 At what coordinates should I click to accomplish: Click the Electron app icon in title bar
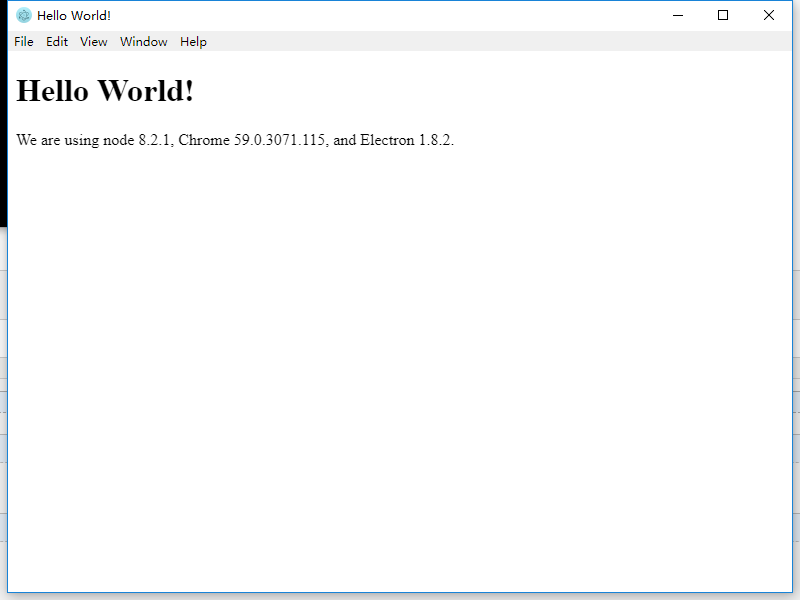(x=24, y=15)
